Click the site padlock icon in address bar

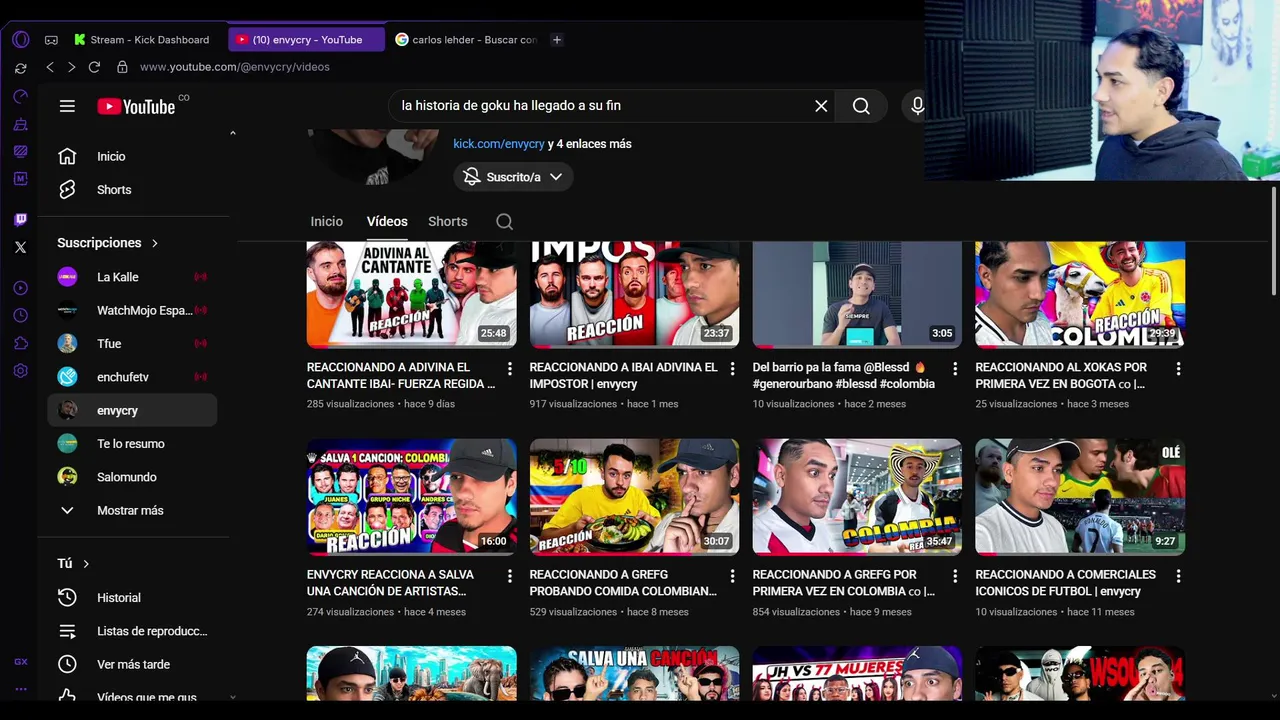point(122,67)
